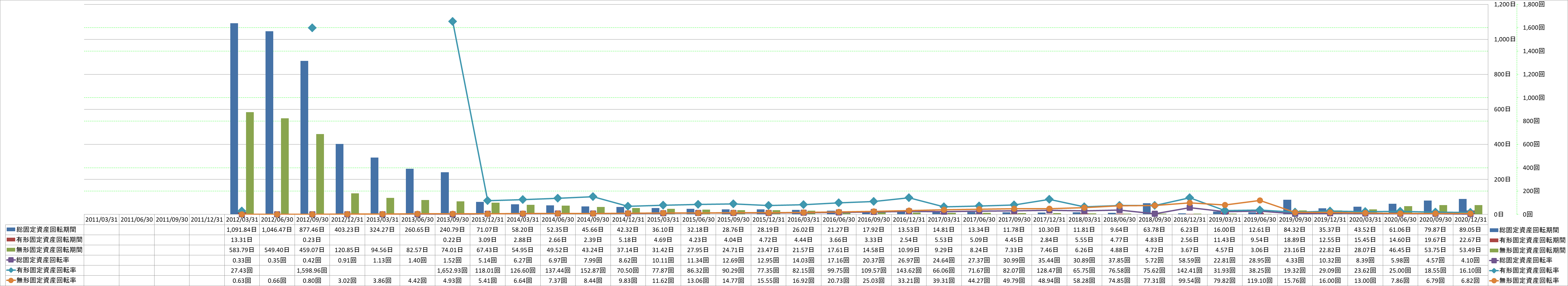Image resolution: width=1568 pixels, height=286 pixels.
Task: Click the 3.02回 cell
Action: click(x=347, y=280)
